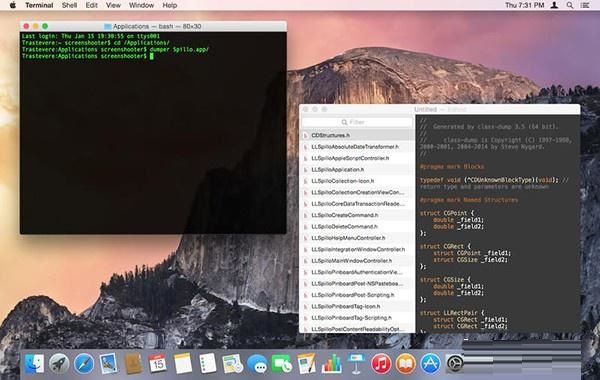
Task: Select LLSpilloAbsoluteDateTransformer.h file
Action: click(x=357, y=147)
